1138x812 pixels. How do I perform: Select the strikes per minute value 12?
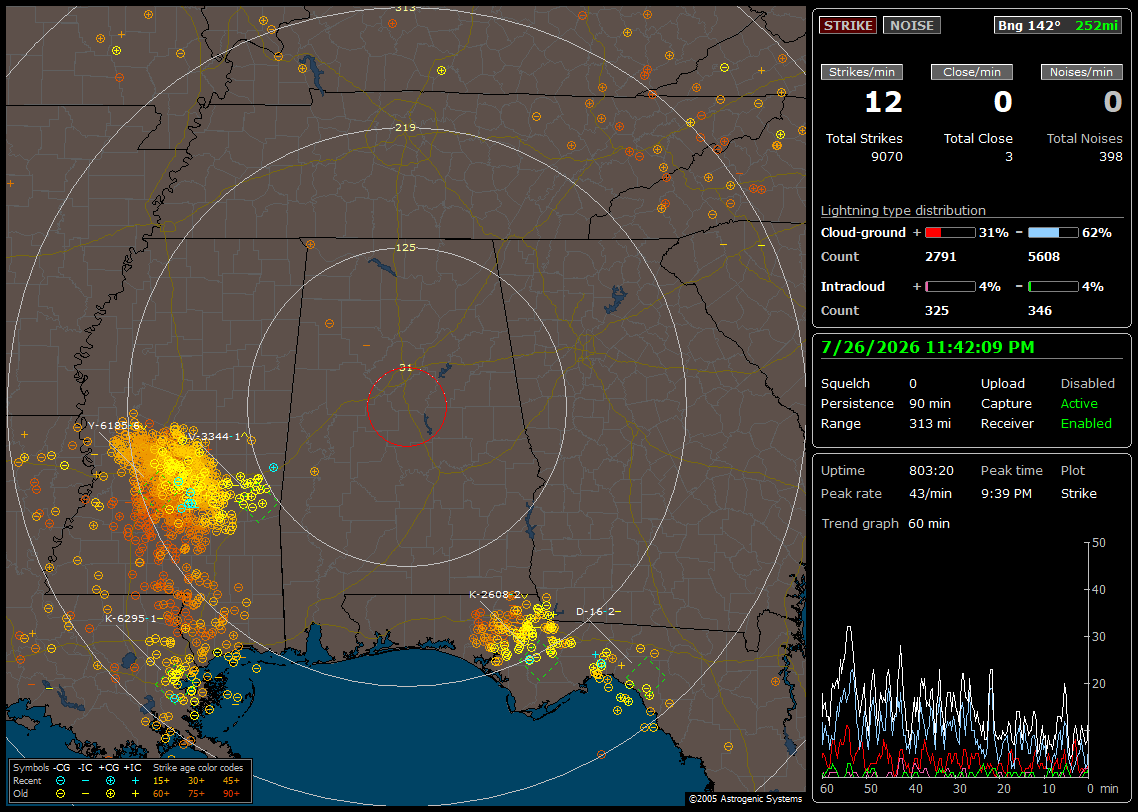click(883, 102)
